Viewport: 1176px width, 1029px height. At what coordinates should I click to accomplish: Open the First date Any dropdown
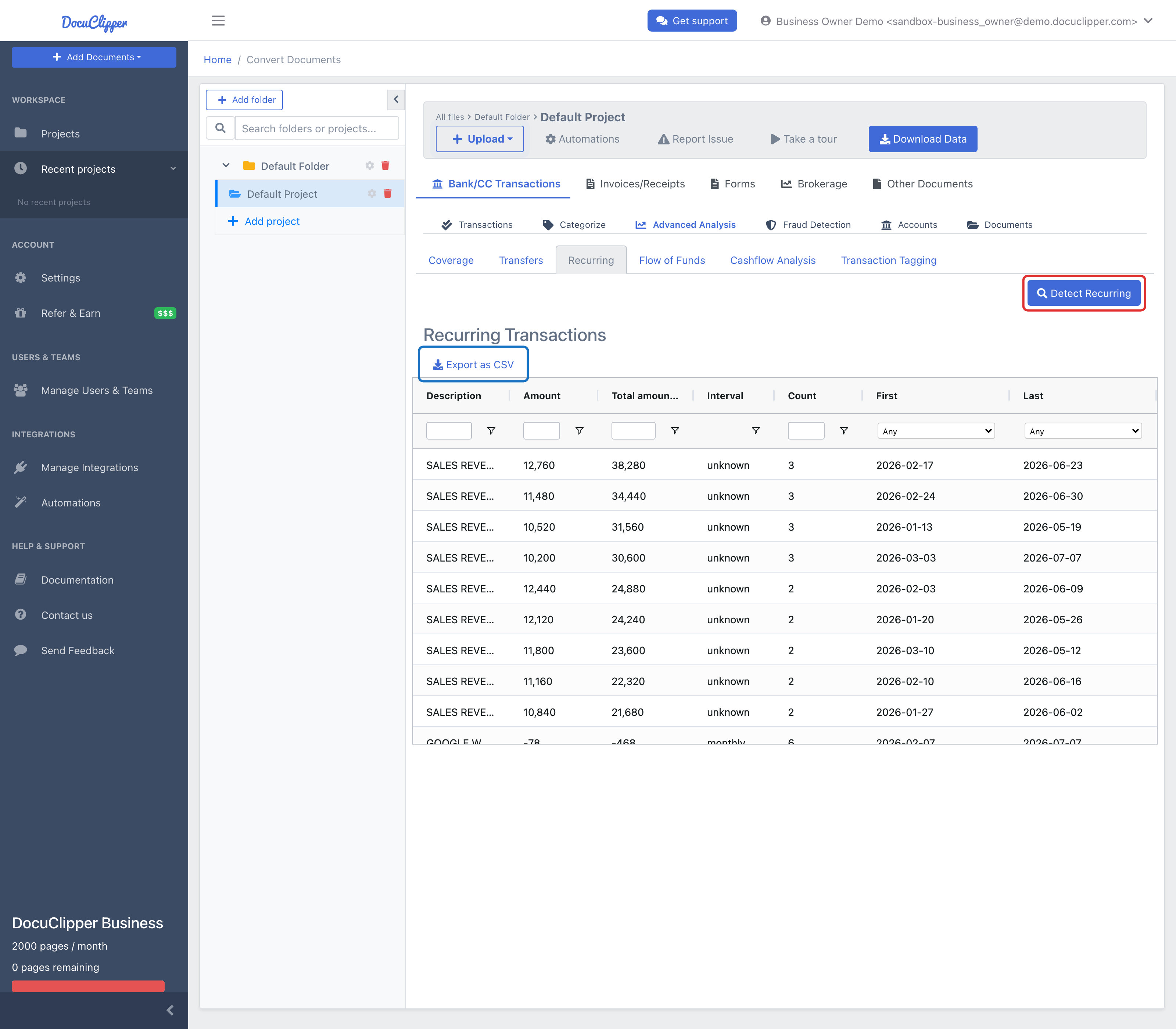click(936, 431)
